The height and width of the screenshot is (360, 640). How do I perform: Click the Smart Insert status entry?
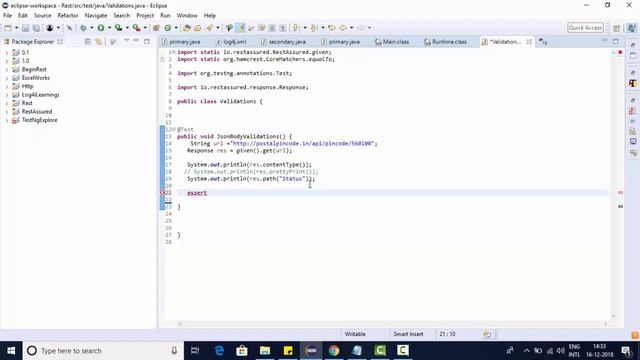coord(408,334)
